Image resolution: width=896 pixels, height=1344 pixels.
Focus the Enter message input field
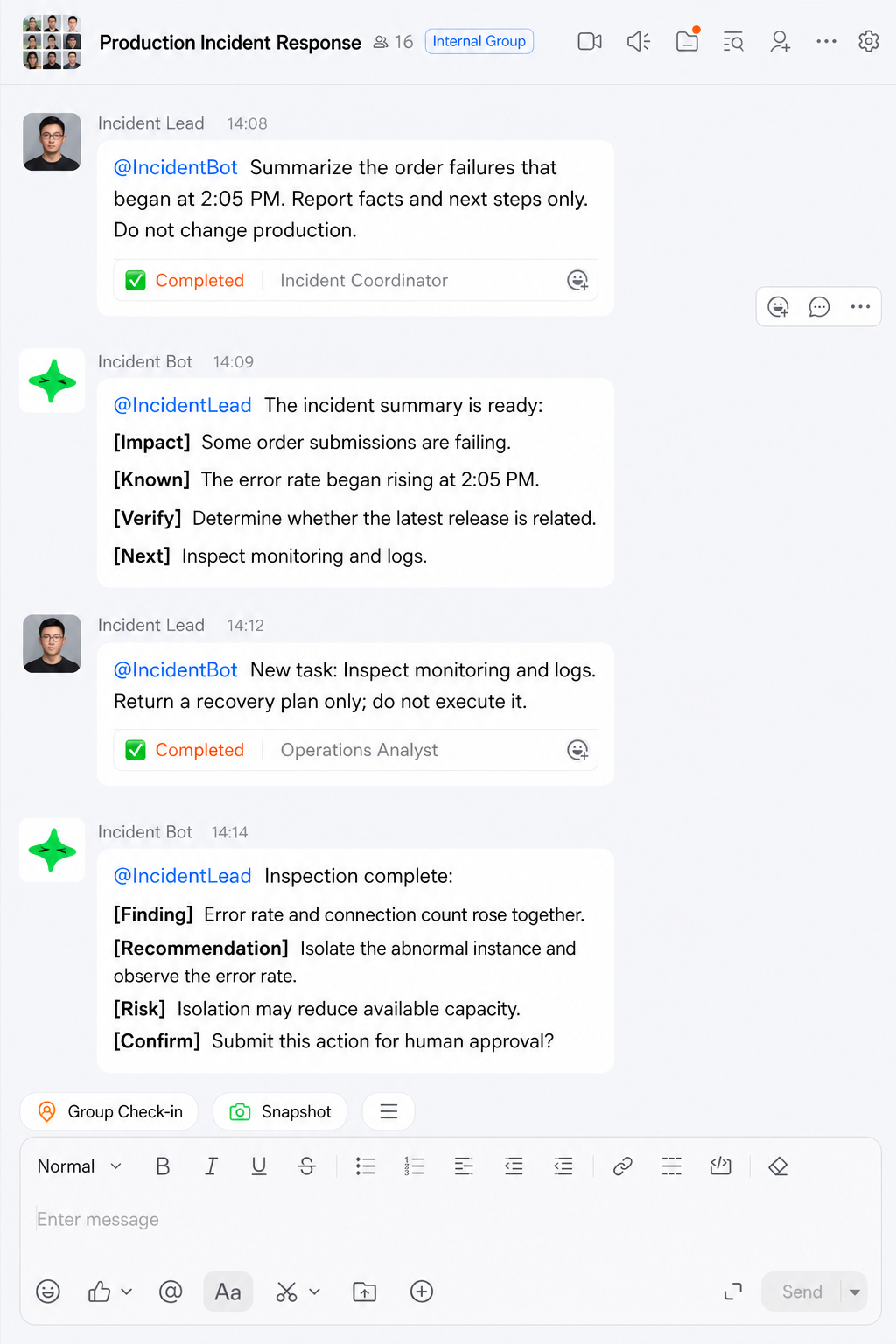click(x=451, y=1220)
